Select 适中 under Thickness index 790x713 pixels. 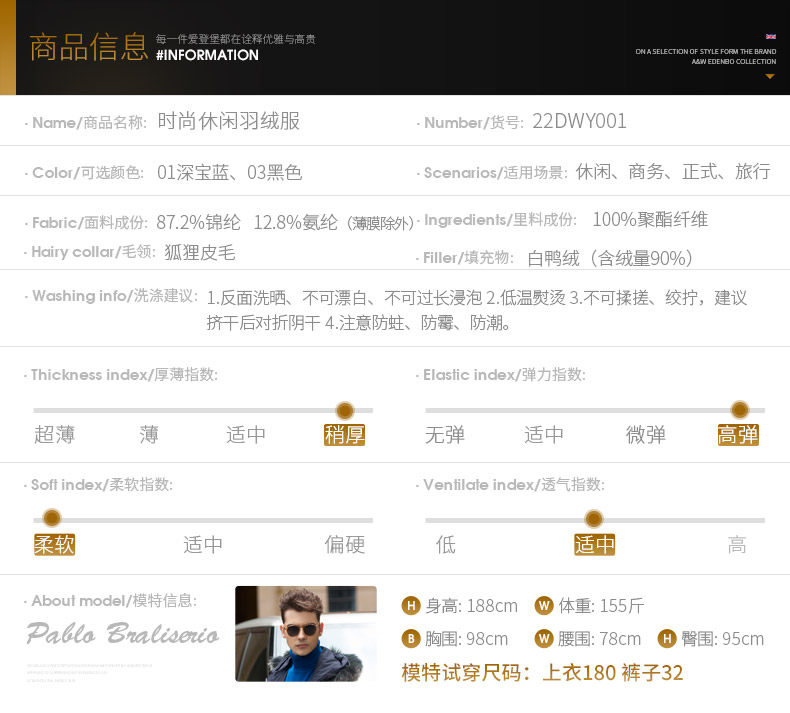pyautogui.click(x=246, y=435)
